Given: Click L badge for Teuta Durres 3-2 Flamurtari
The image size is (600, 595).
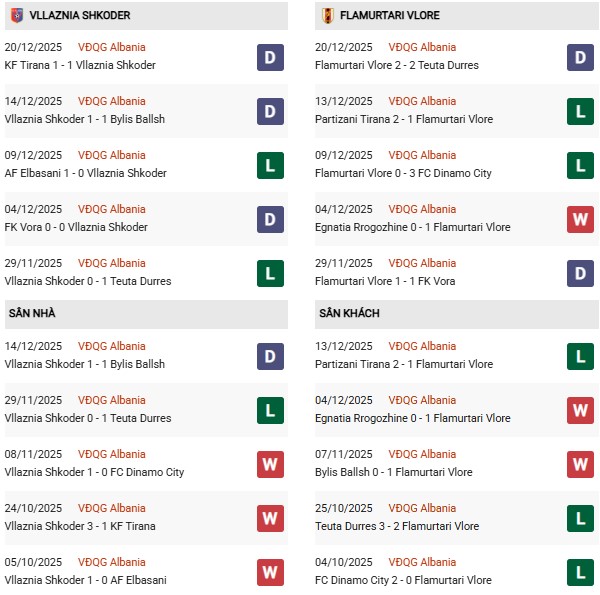Looking at the screenshot, I should [581, 518].
